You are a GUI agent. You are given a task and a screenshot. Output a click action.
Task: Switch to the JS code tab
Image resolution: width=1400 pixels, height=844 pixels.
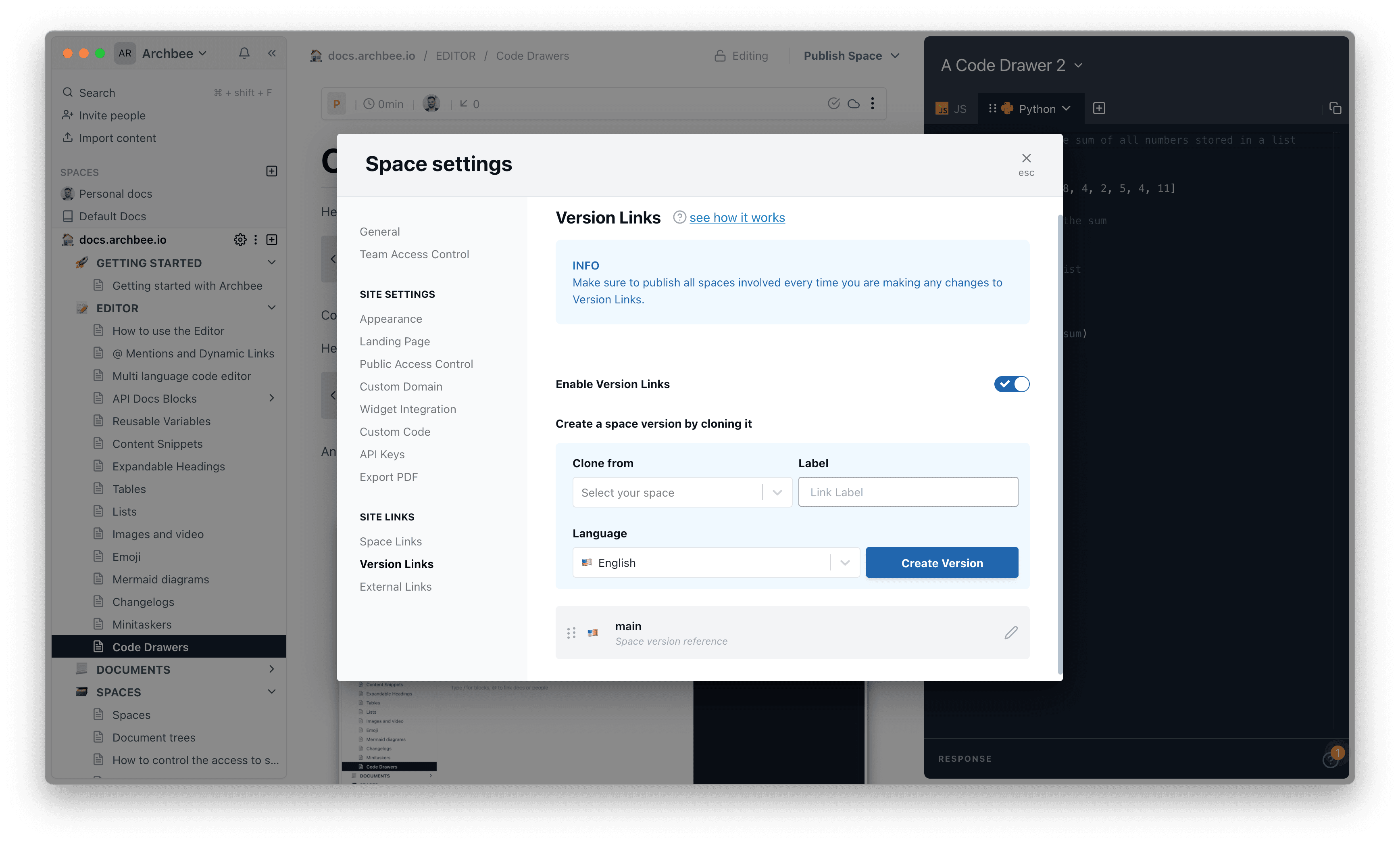pyautogui.click(x=952, y=109)
